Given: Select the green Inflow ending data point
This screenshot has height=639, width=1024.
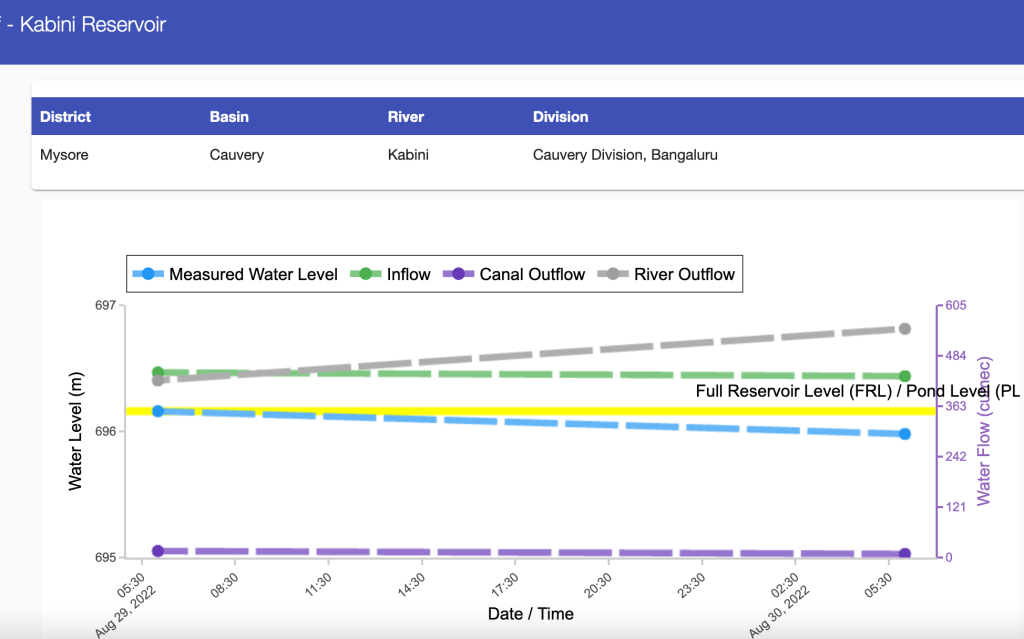Looking at the screenshot, I should pyautogui.click(x=905, y=376).
